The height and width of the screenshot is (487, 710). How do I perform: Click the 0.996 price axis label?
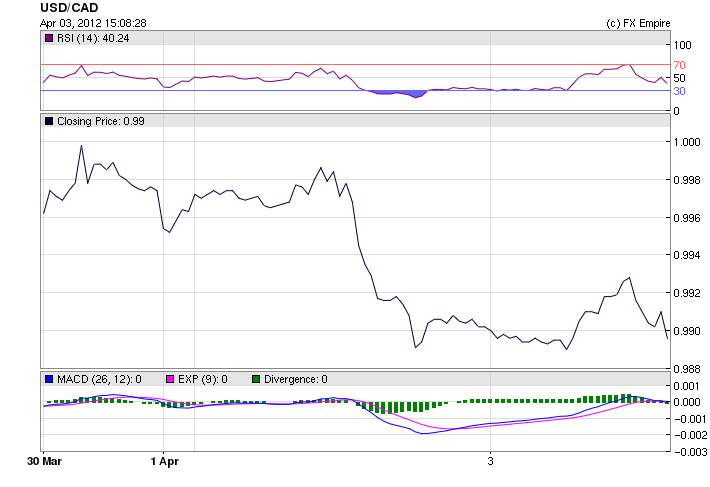tap(687, 218)
